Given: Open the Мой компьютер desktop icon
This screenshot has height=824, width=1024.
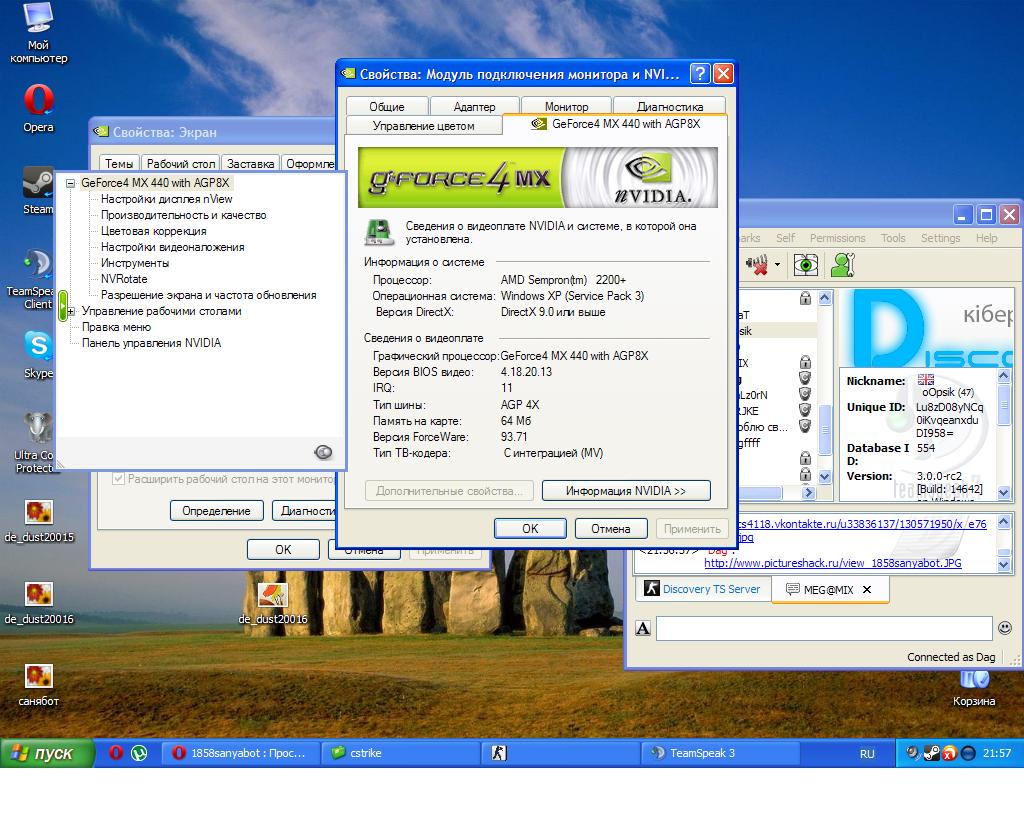Looking at the screenshot, I should (x=39, y=33).
